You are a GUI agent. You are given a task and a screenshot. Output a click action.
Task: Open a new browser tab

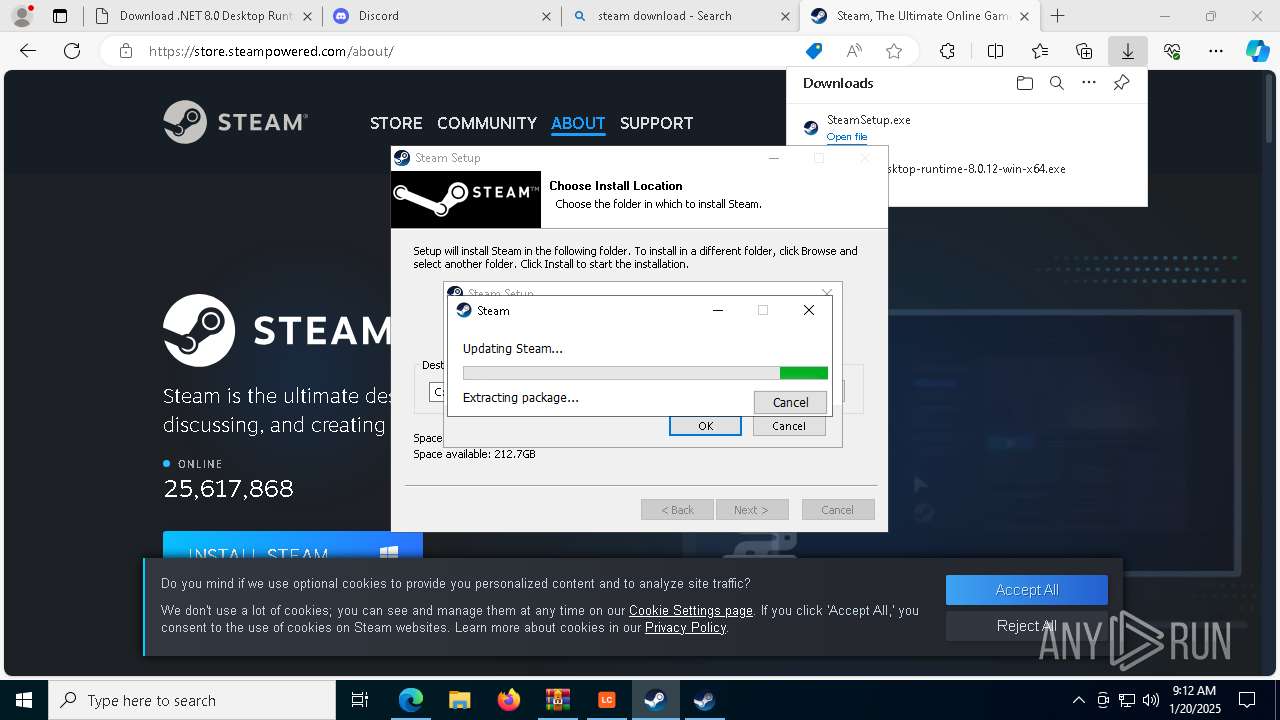(x=1057, y=15)
